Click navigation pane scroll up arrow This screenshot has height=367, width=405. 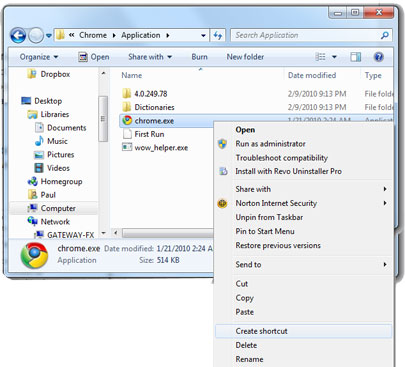tap(103, 73)
